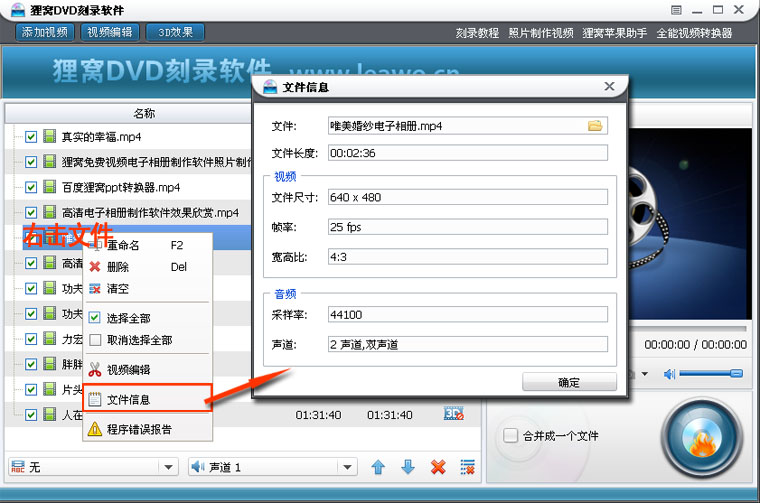This screenshot has width=760, height=503.
Task: Open the 全能视频转换器 link
Action: (x=694, y=33)
